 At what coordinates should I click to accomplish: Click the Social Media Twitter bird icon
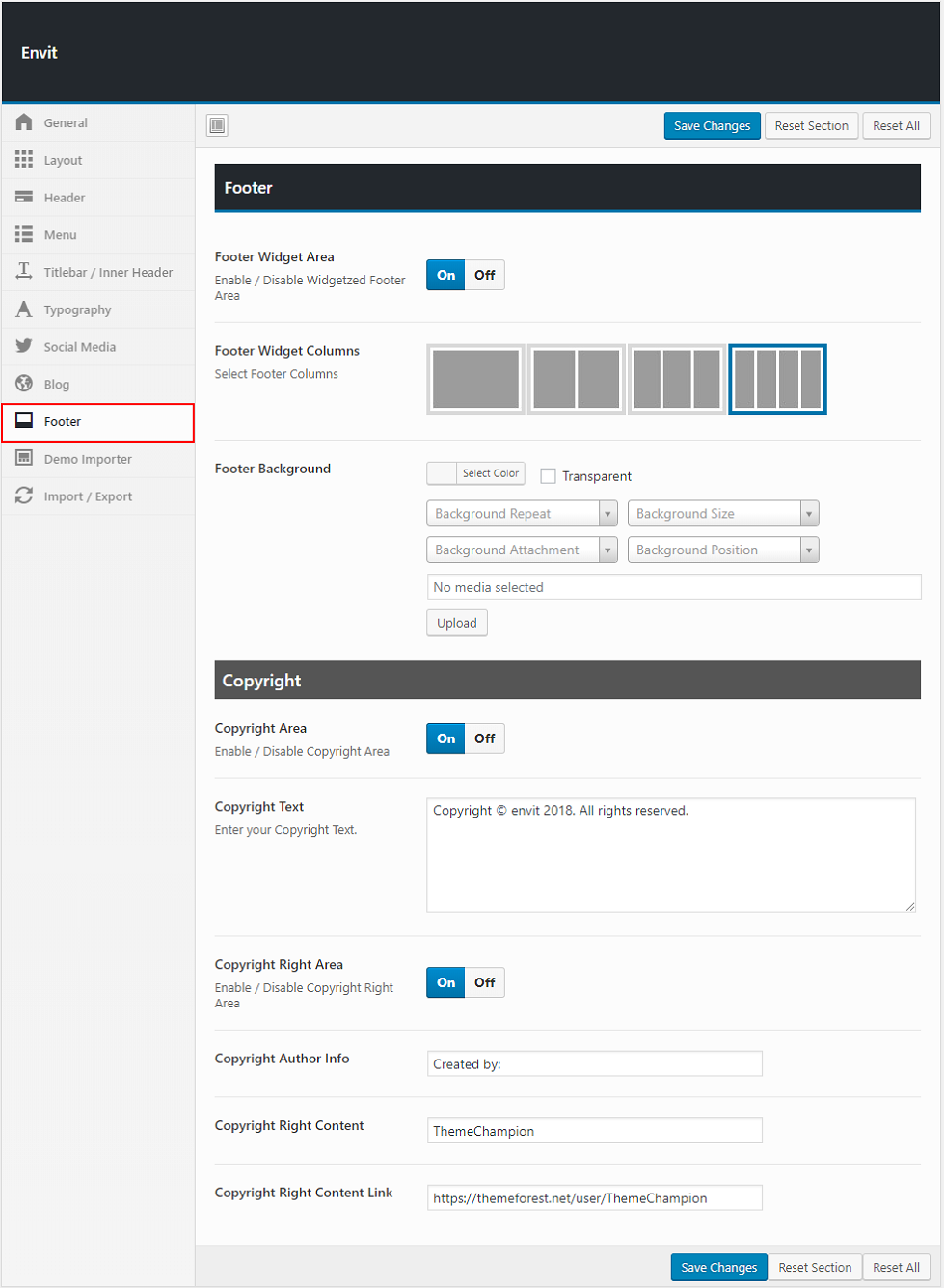[x=24, y=347]
